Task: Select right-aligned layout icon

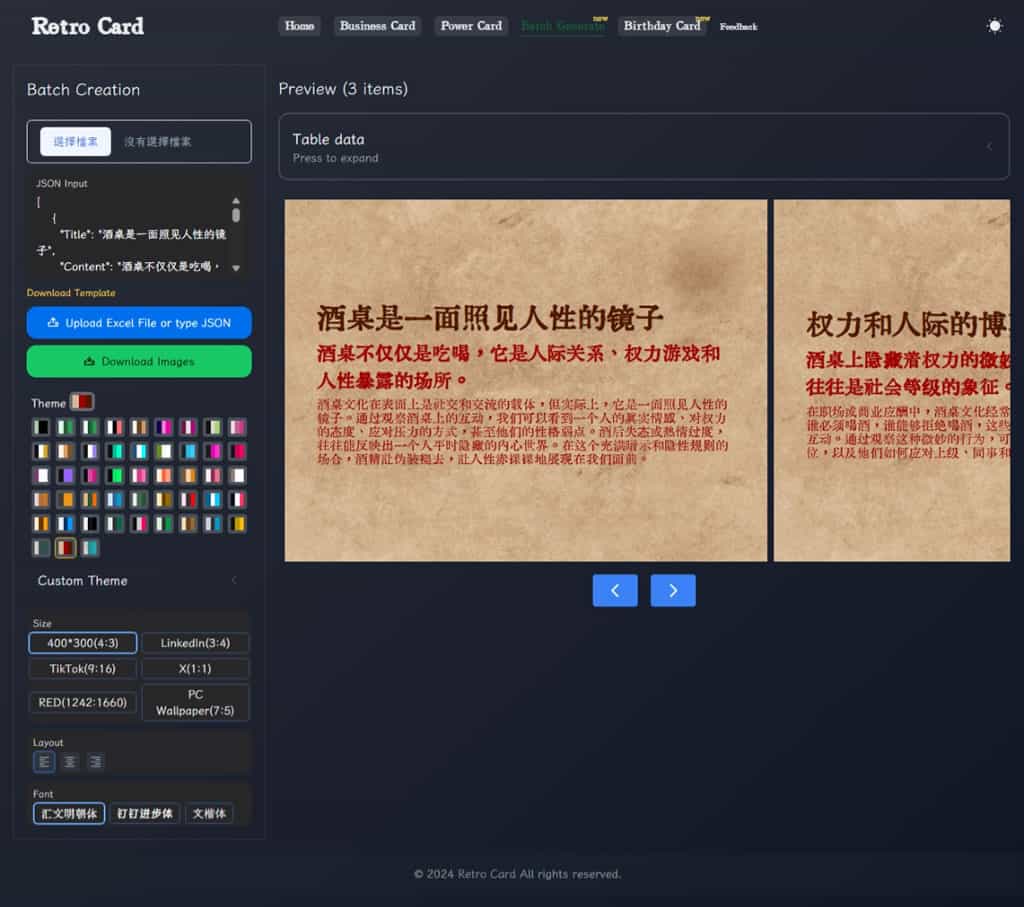Action: 95,761
